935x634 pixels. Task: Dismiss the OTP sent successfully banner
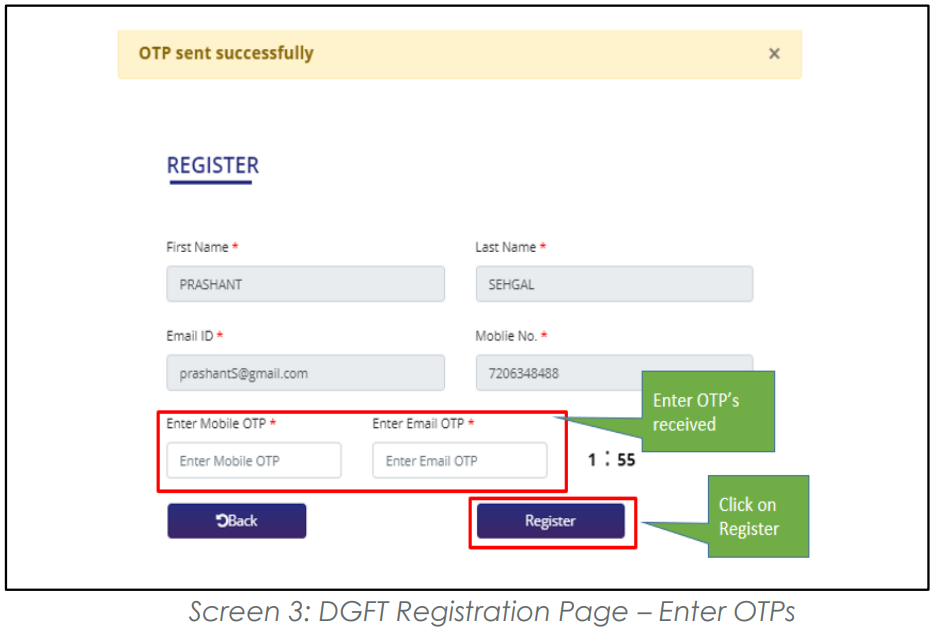774,54
